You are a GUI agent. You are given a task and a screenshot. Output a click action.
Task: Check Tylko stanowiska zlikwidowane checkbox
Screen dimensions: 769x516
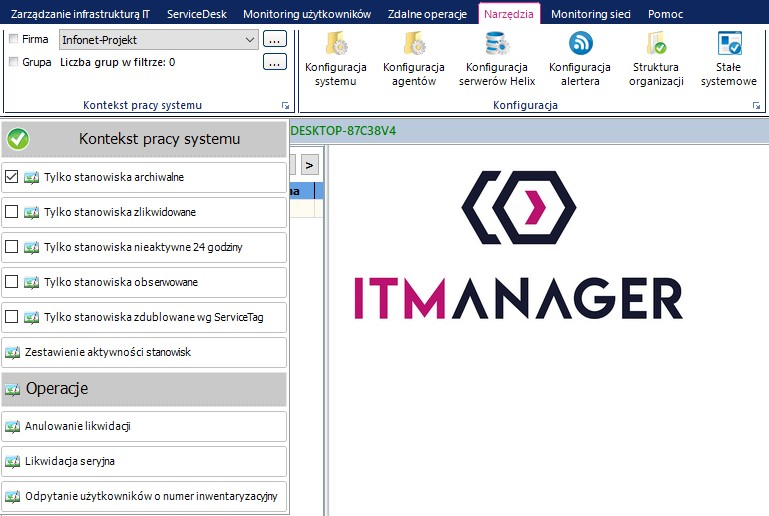click(x=11, y=211)
